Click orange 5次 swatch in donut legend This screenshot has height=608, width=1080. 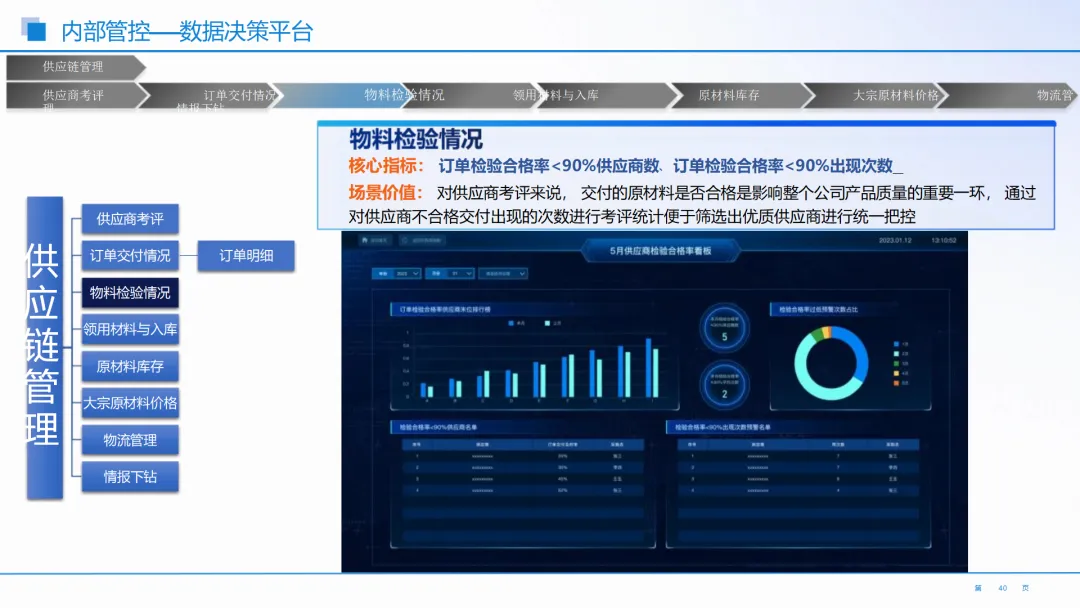tap(896, 383)
